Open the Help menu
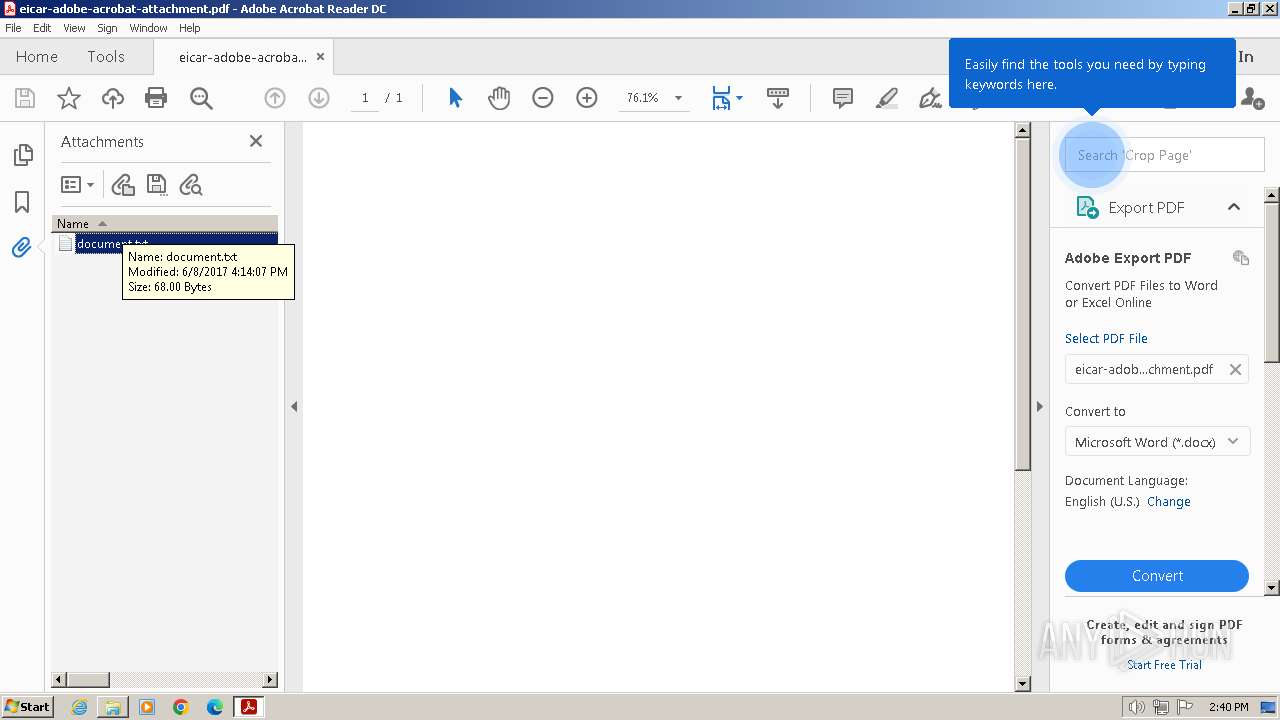 pos(190,28)
